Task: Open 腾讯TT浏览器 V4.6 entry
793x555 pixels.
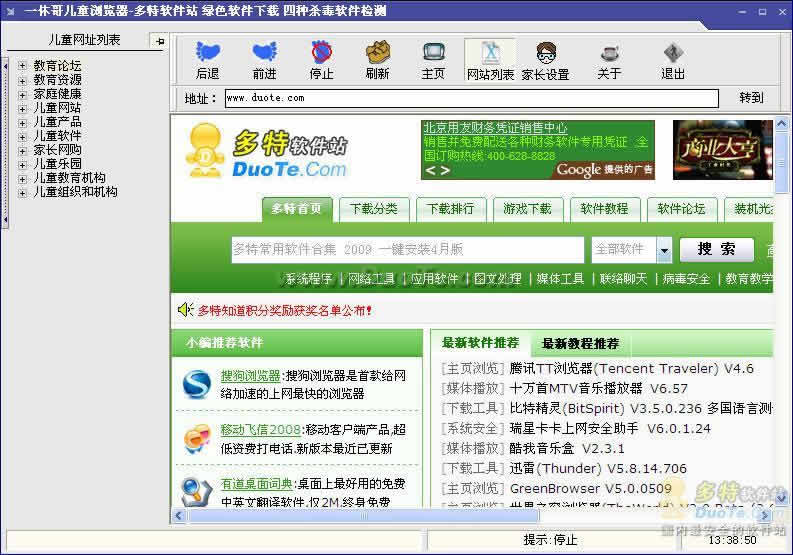Action: [x=632, y=368]
